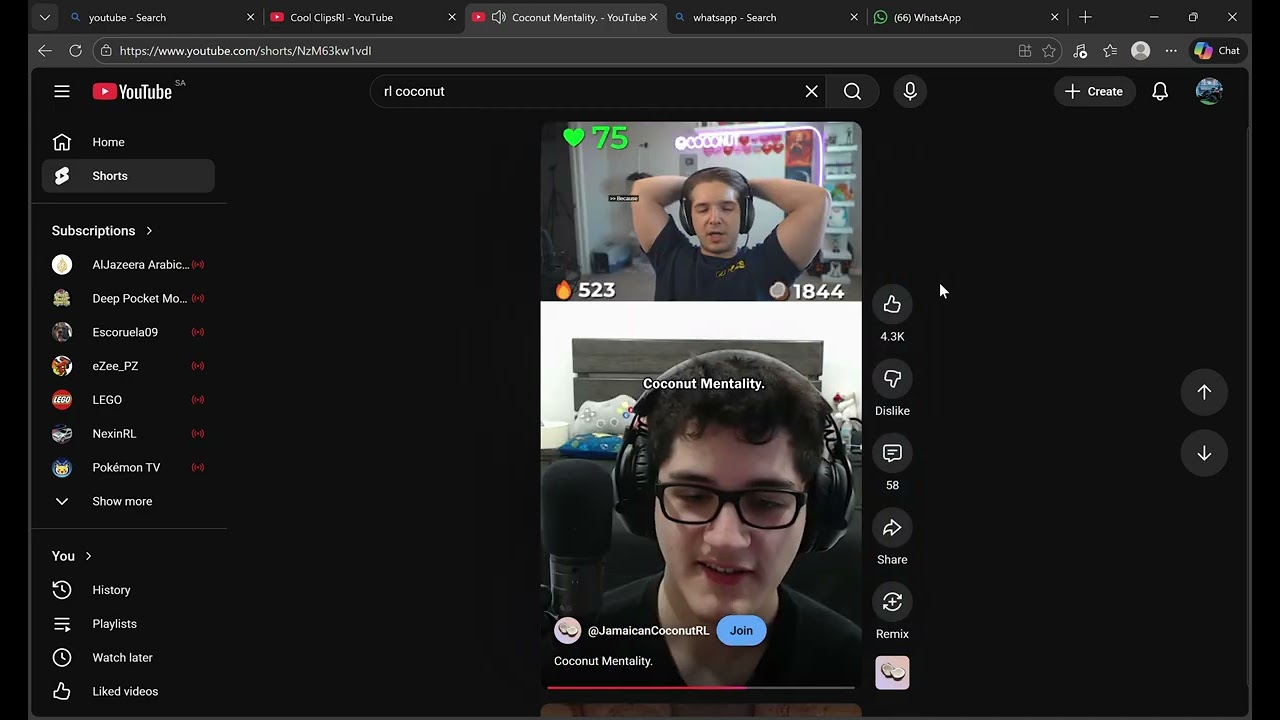
Task: Open comments for the short
Action: pos(892,453)
